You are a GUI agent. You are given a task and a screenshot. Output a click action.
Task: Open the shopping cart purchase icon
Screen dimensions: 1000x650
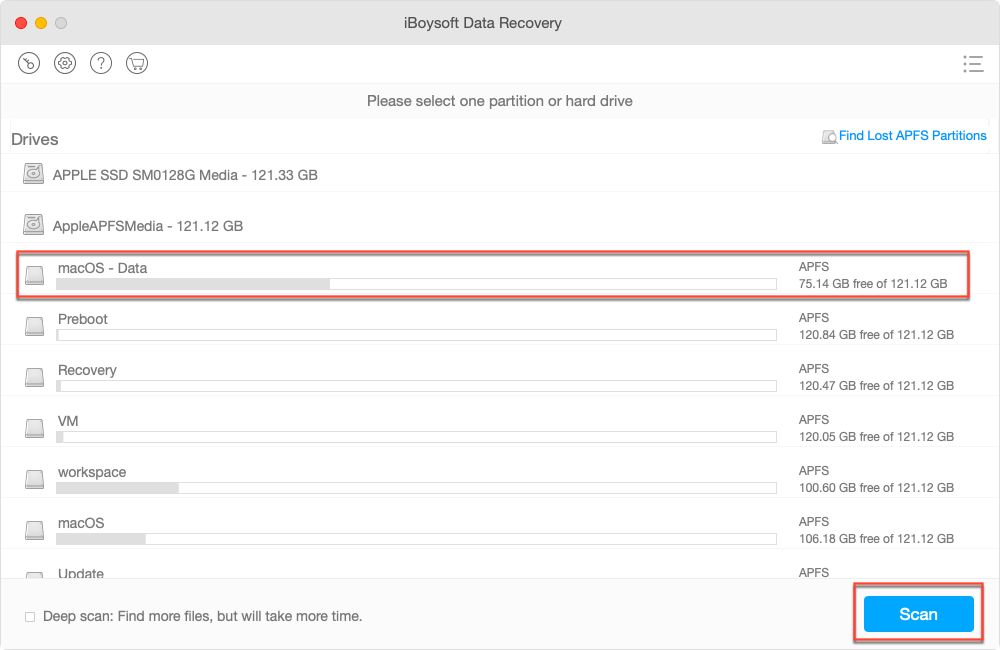tap(136, 62)
